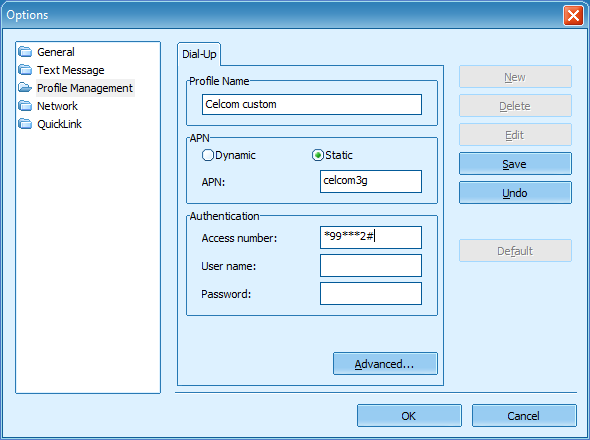Click the Network folder icon

[x=25, y=106]
